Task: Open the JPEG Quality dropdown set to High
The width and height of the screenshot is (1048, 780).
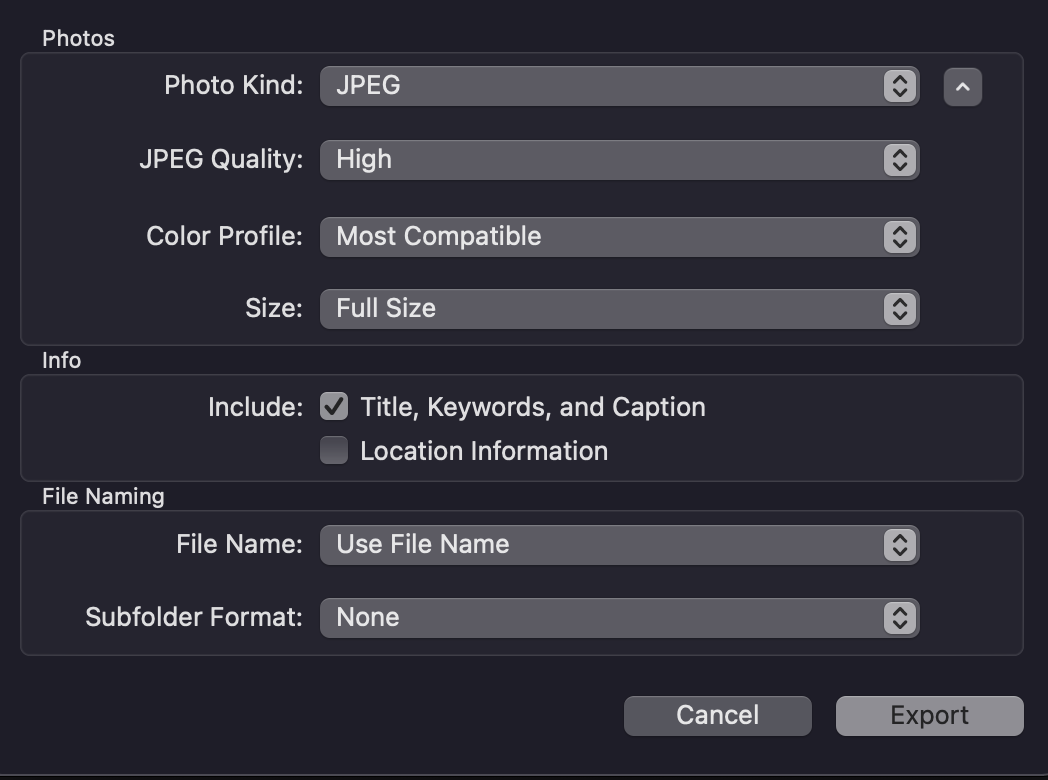Action: (600, 160)
